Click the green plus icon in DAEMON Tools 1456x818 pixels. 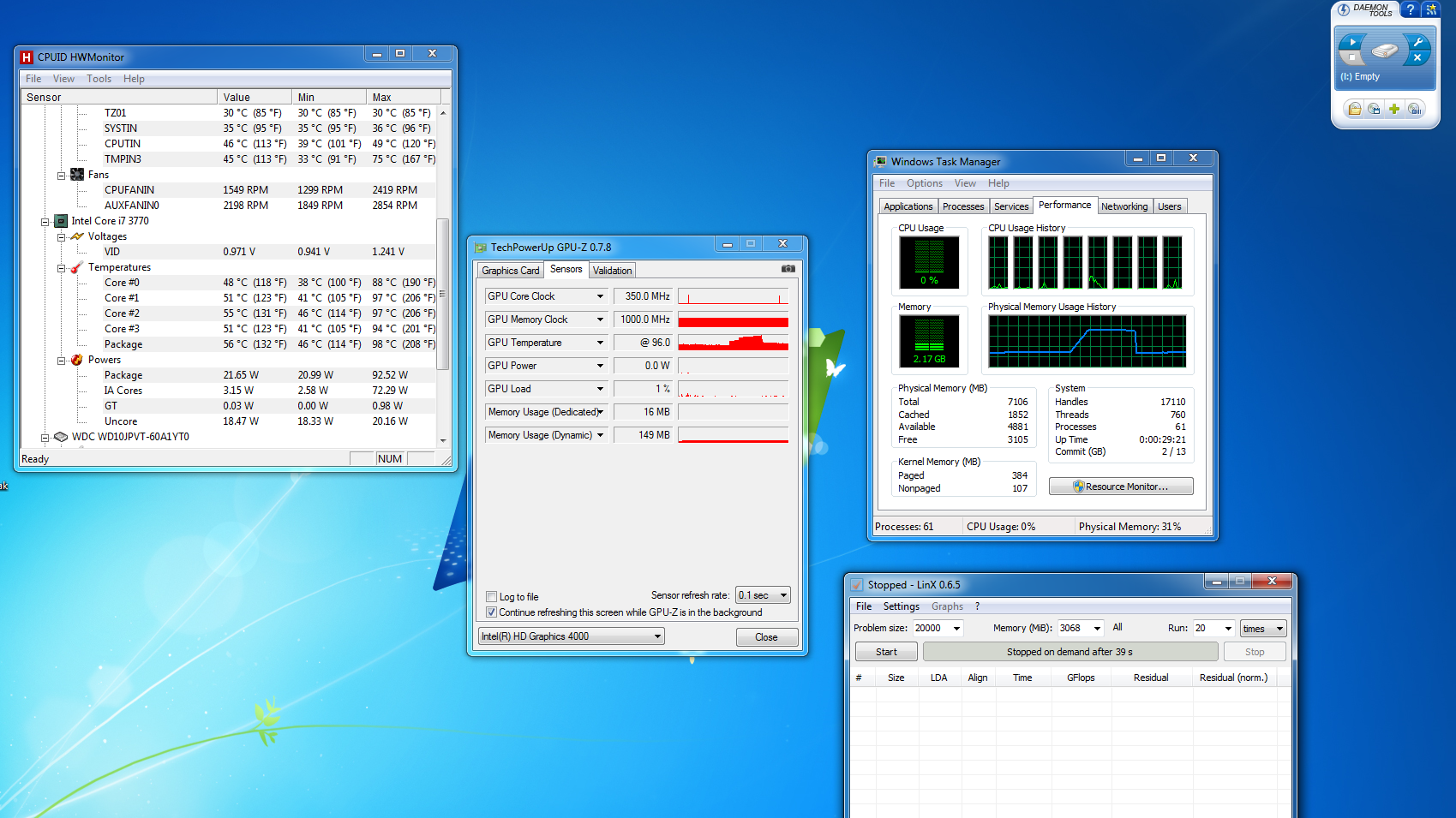click(x=1394, y=109)
